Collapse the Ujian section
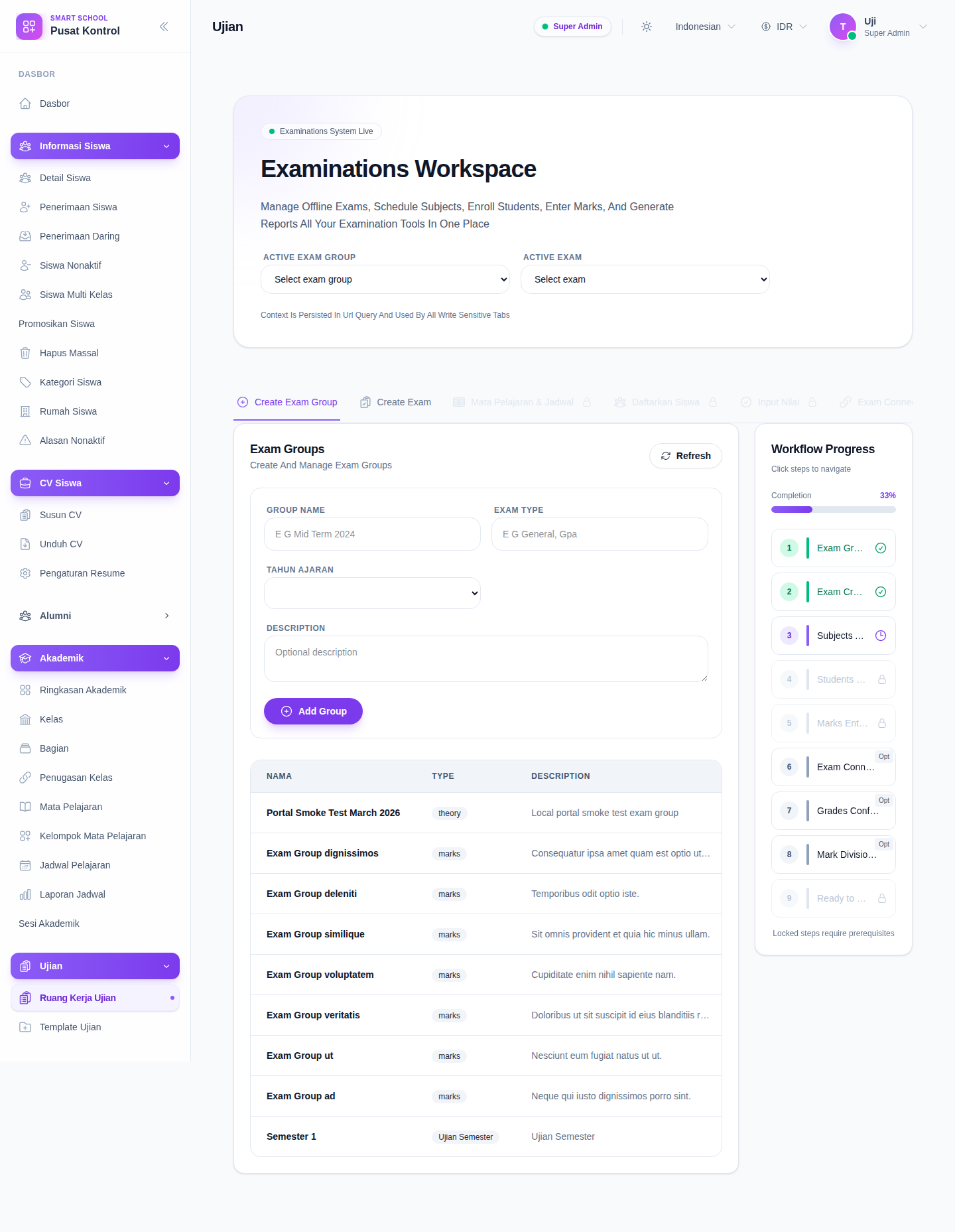The image size is (955, 1232). pos(95,966)
